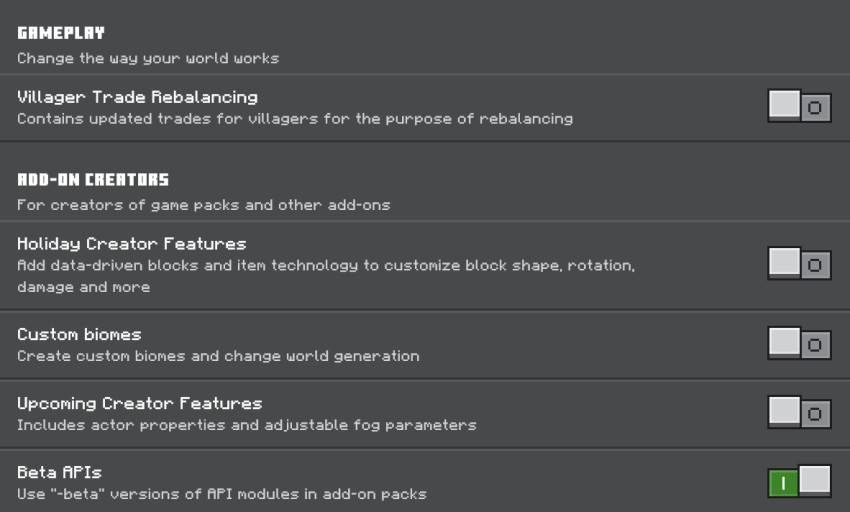The width and height of the screenshot is (850, 512).
Task: Click the Add-On Creators section header
Action: (93, 180)
